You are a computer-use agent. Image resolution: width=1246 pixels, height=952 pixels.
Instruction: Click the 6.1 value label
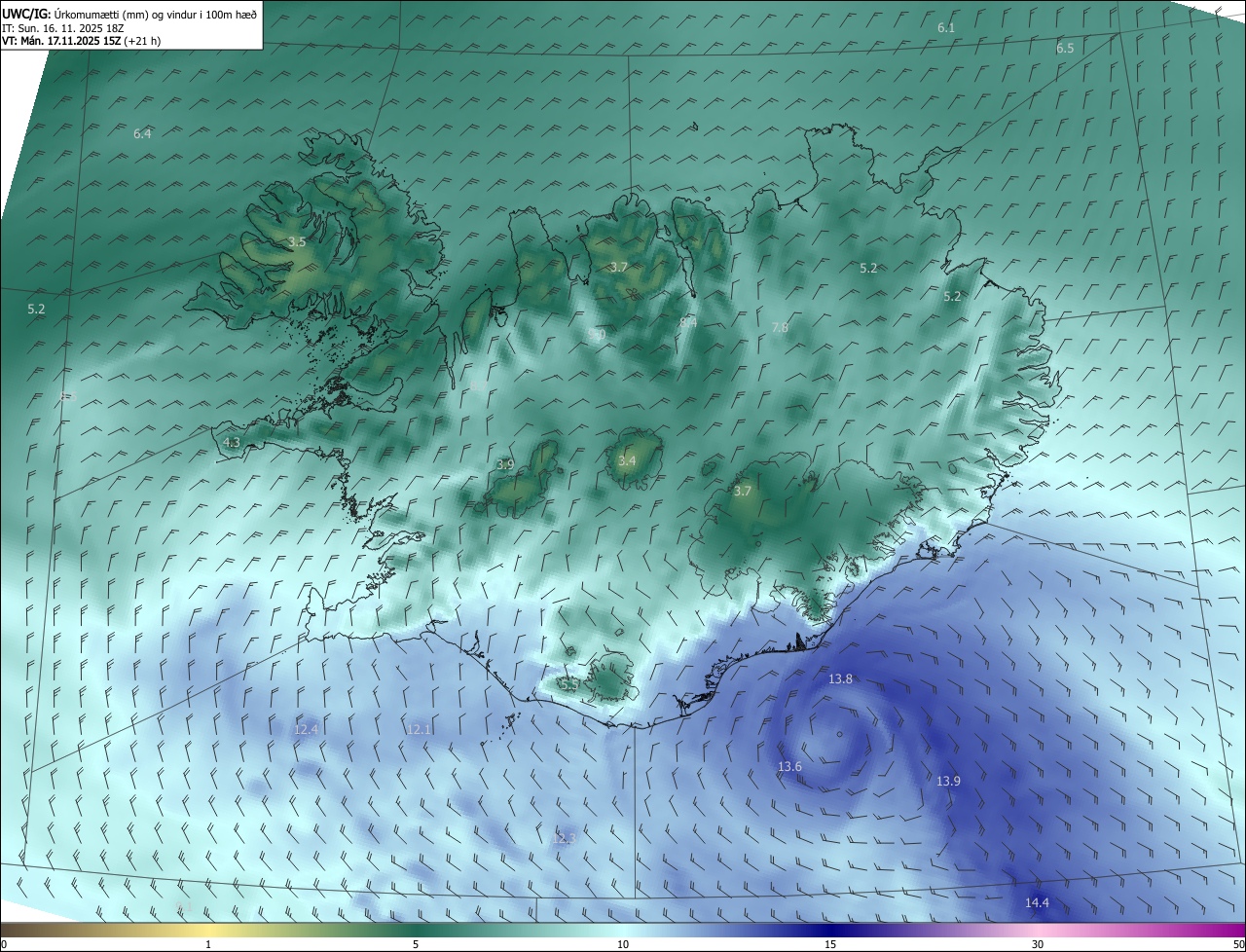tap(946, 28)
